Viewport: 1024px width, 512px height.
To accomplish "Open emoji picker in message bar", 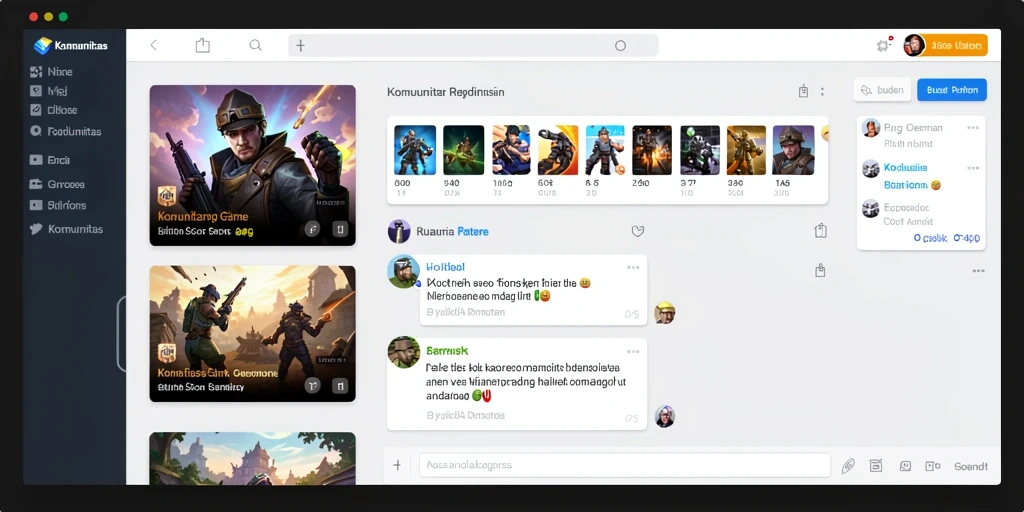I will pyautogui.click(x=905, y=466).
